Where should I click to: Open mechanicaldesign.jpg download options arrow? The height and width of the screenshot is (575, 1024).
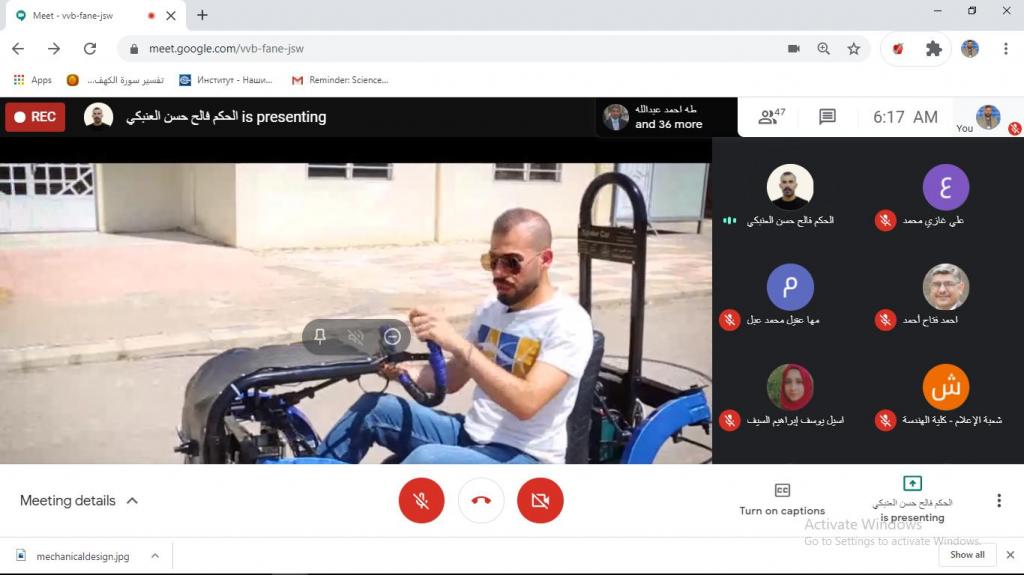click(155, 556)
